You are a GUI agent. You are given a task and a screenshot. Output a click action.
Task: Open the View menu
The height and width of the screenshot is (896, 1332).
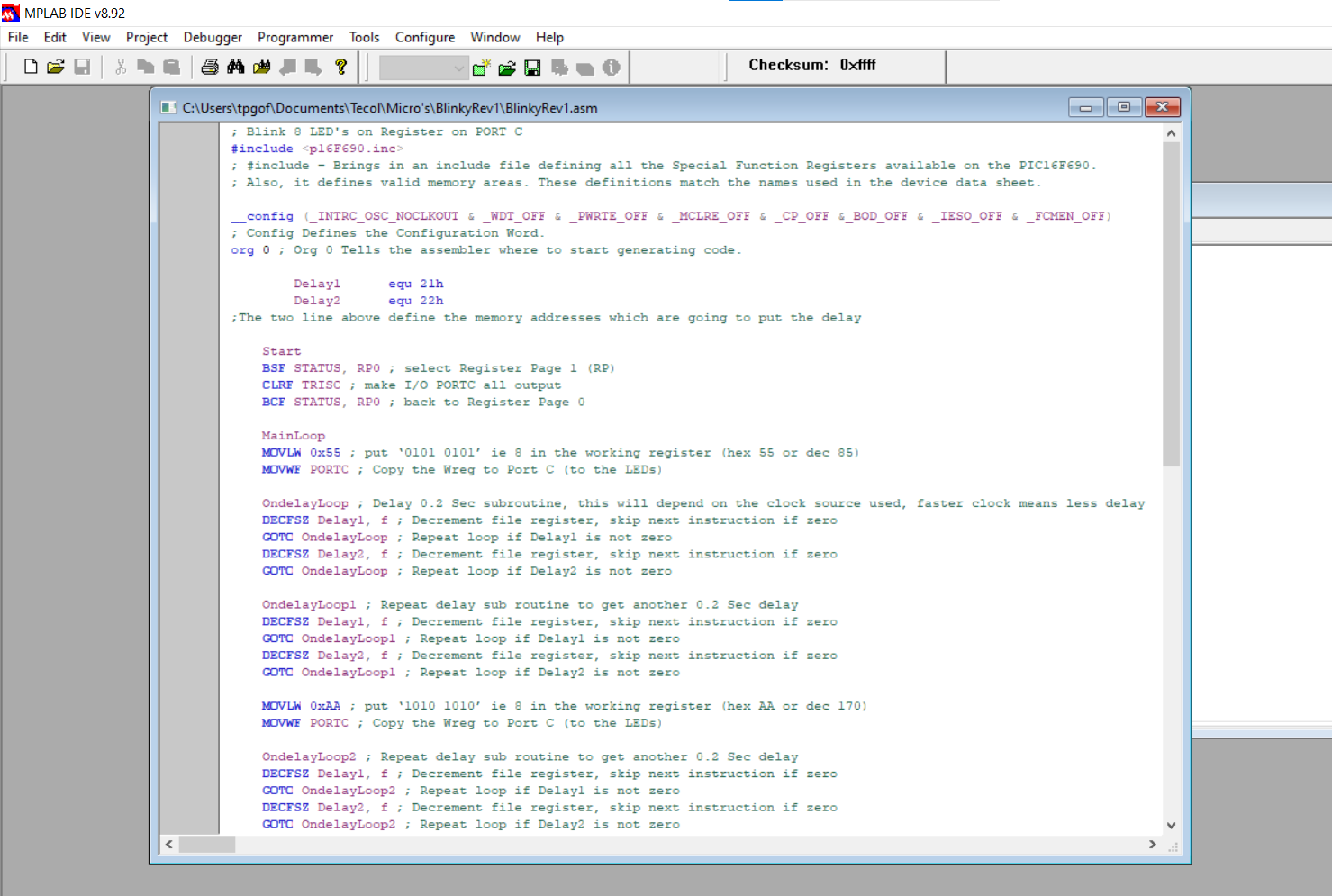pyautogui.click(x=96, y=37)
